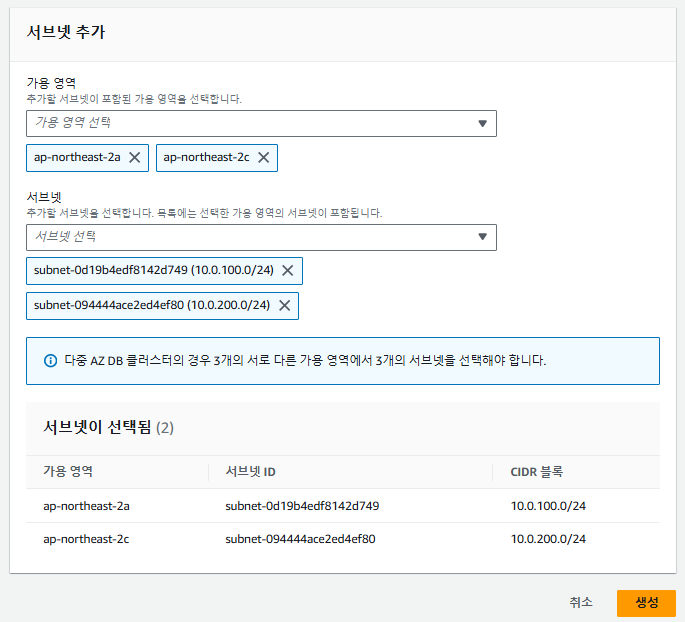
Task: Select CIDR value 10.0.200.0/24 in table
Action: (x=548, y=539)
